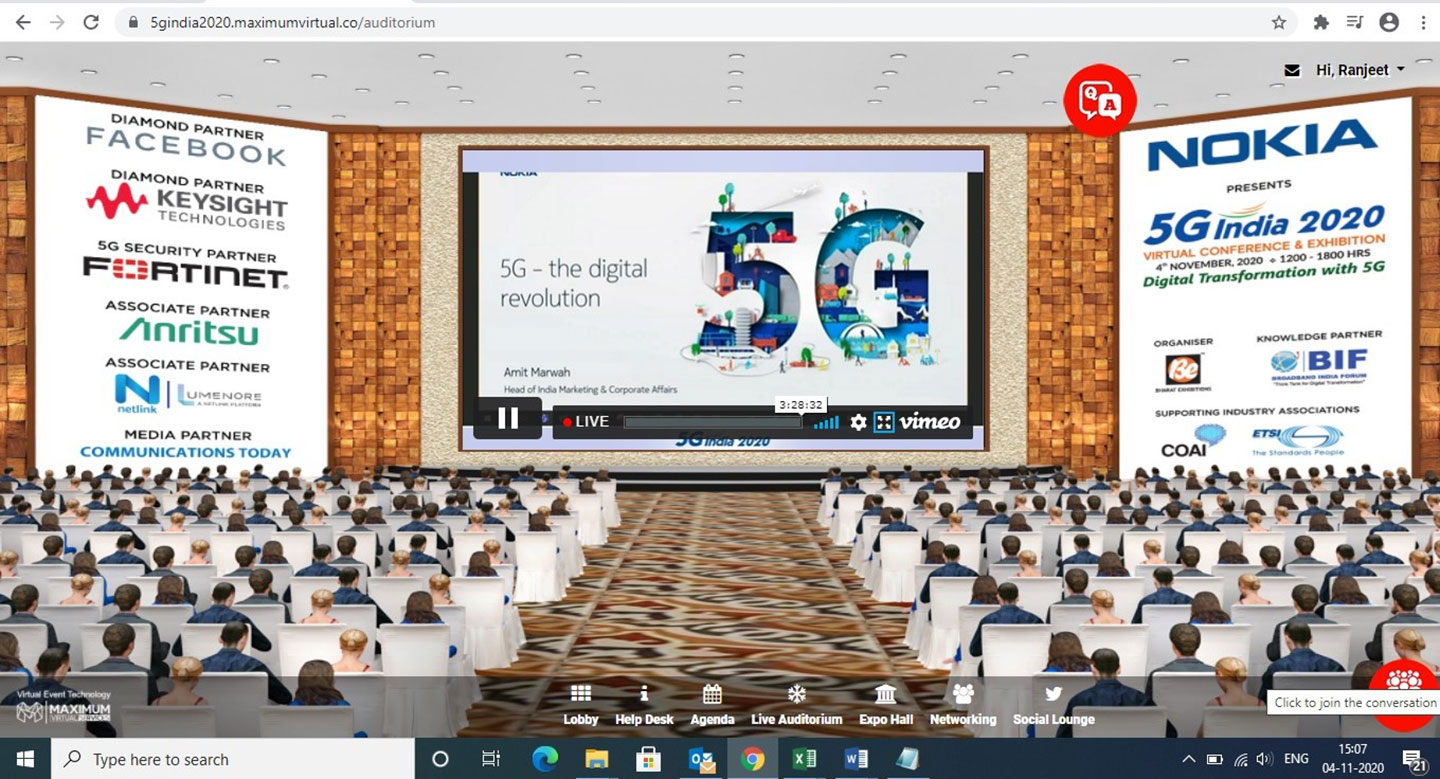Click the Keysight Technologies logo

point(186,206)
